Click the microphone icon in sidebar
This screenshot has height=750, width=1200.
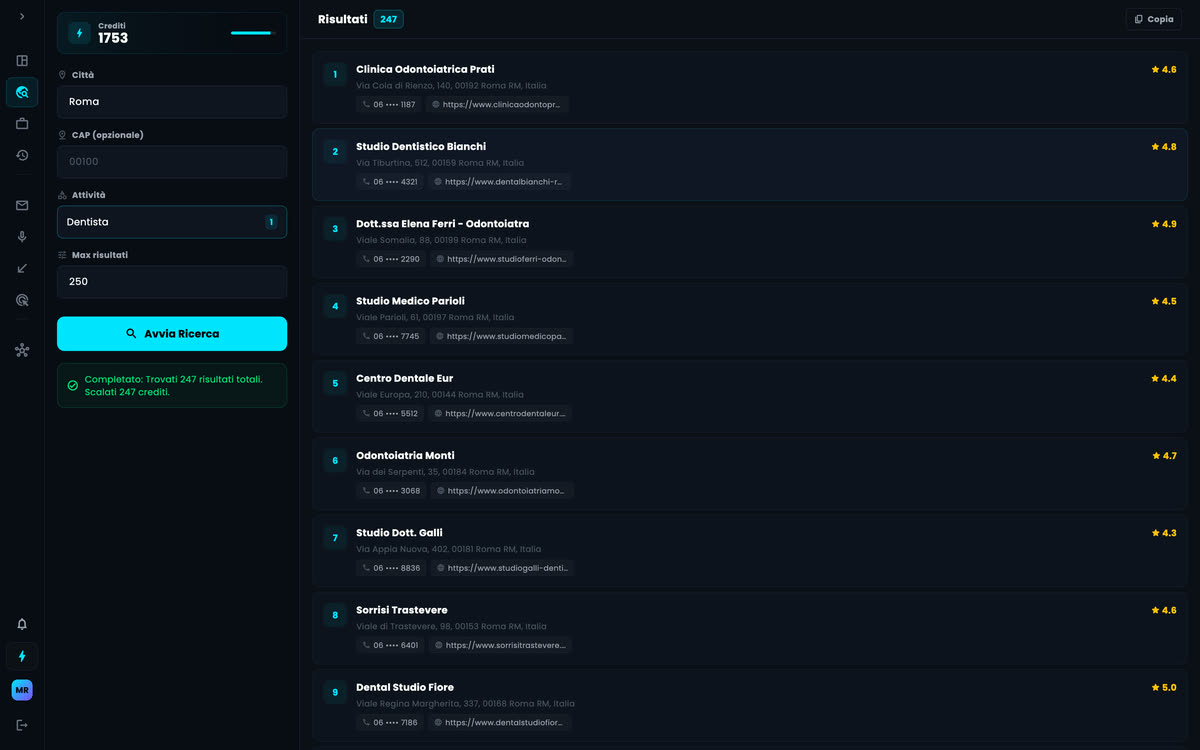point(22,237)
